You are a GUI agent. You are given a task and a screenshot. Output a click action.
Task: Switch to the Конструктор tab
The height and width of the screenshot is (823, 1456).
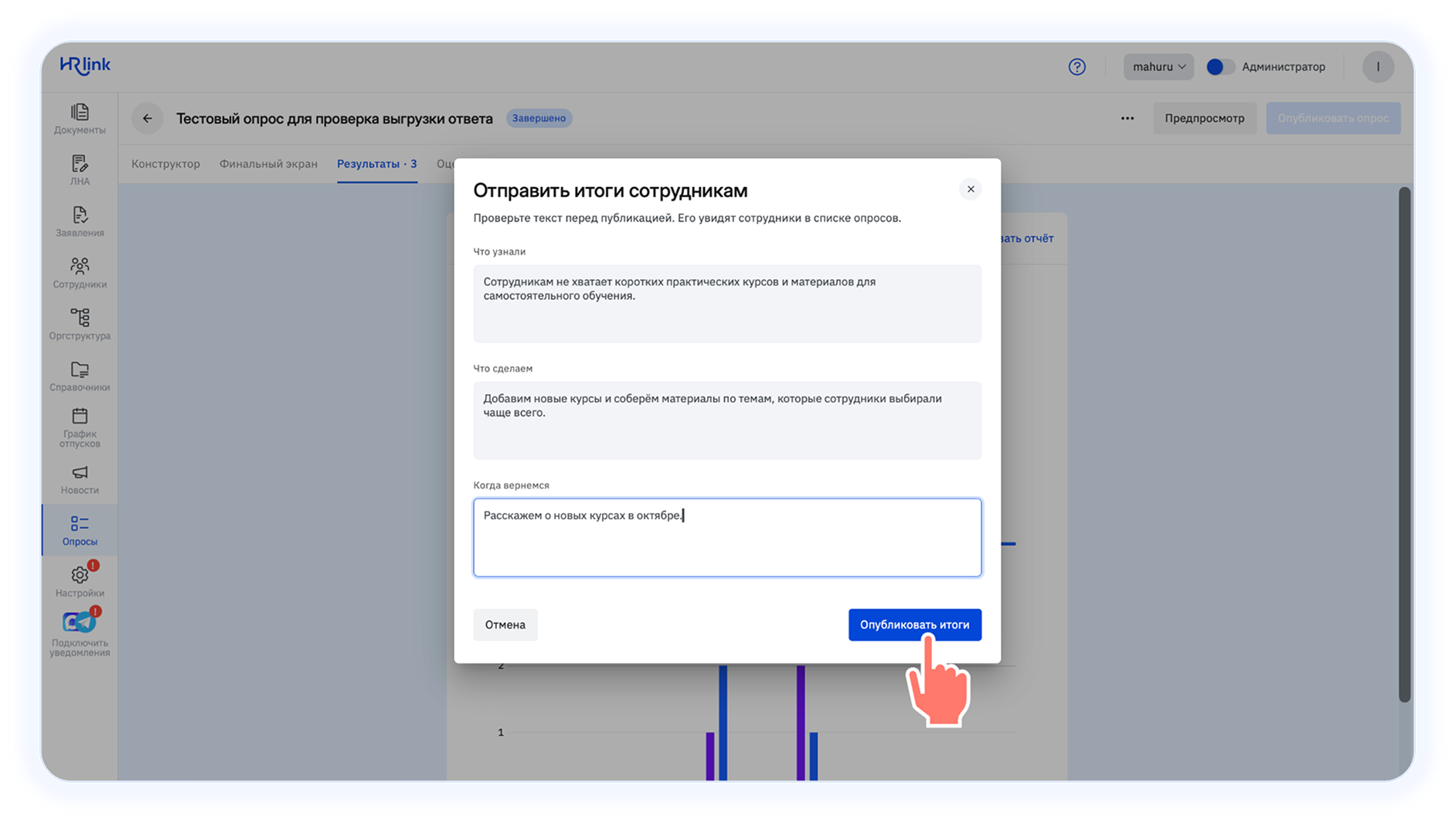click(x=165, y=164)
